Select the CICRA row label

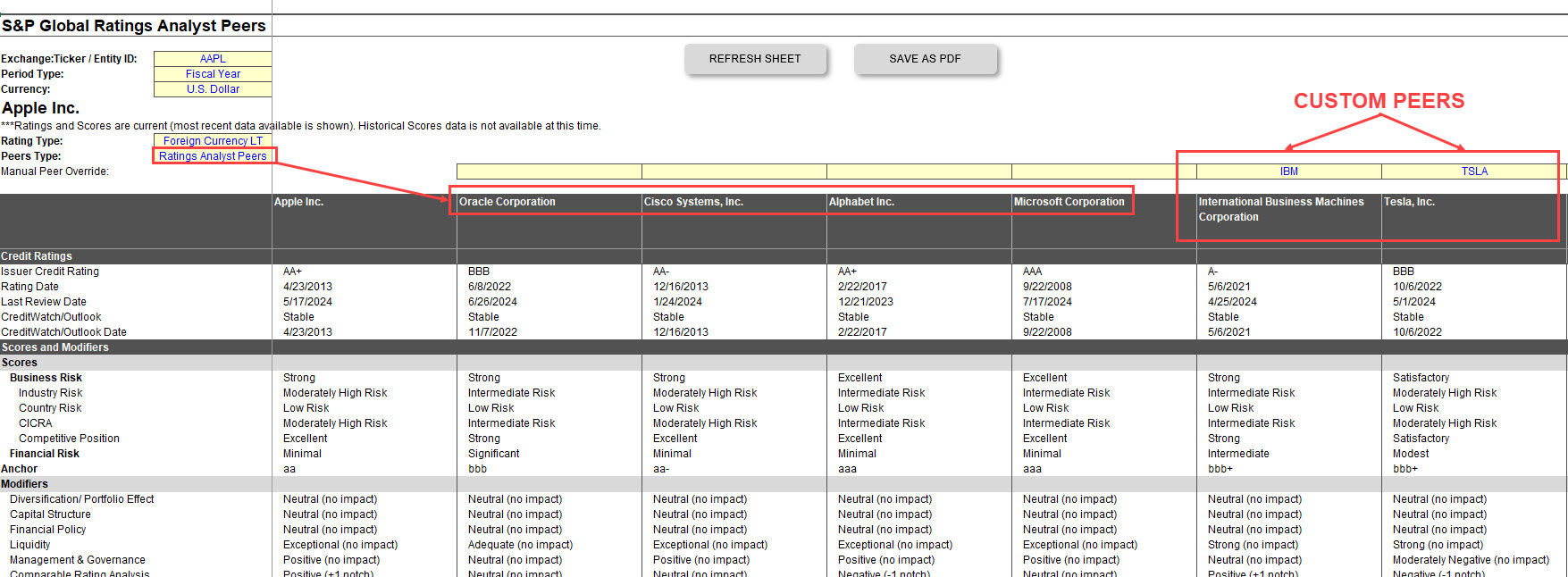pos(35,423)
